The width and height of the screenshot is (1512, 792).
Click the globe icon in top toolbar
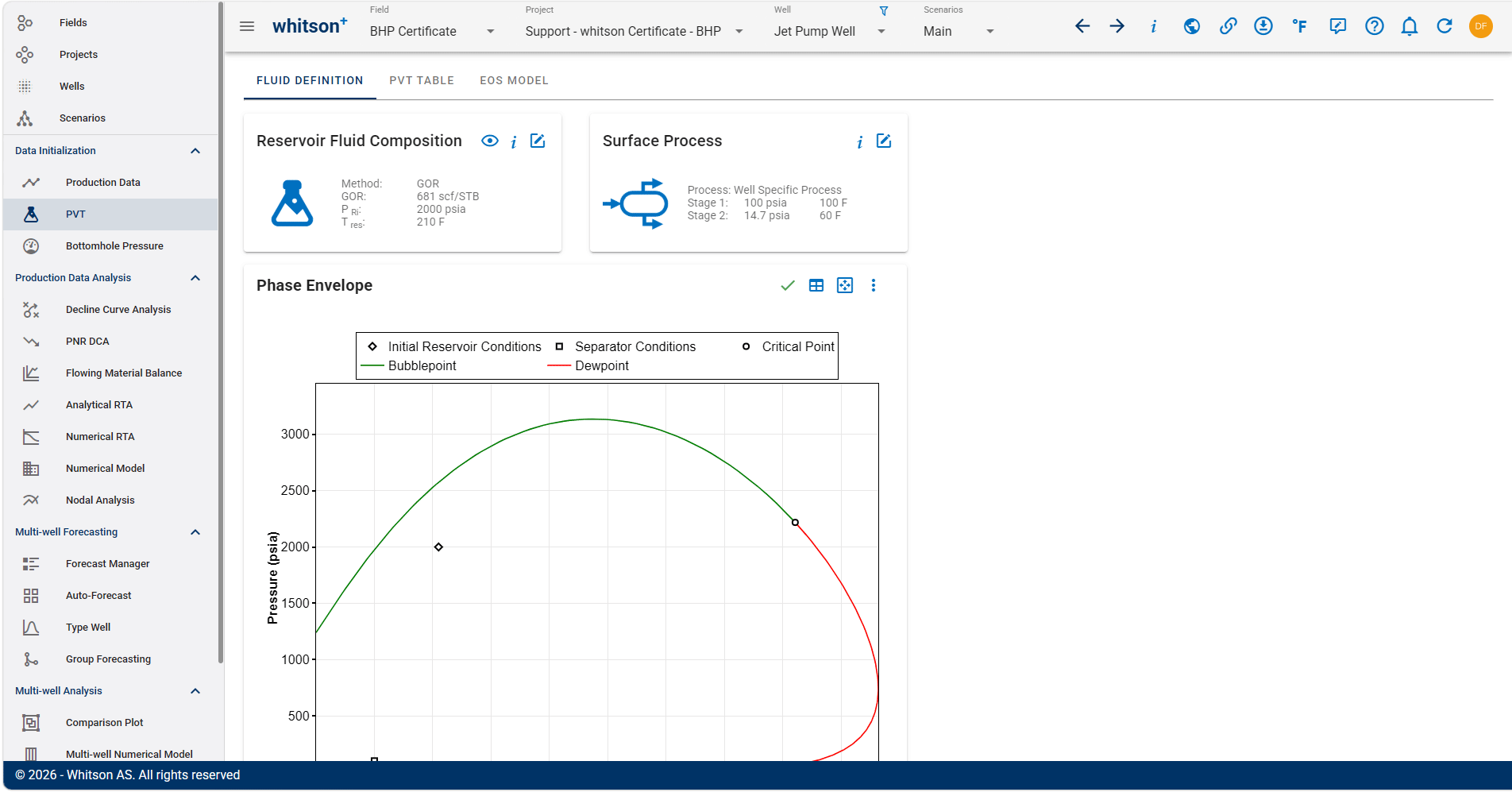[1191, 26]
